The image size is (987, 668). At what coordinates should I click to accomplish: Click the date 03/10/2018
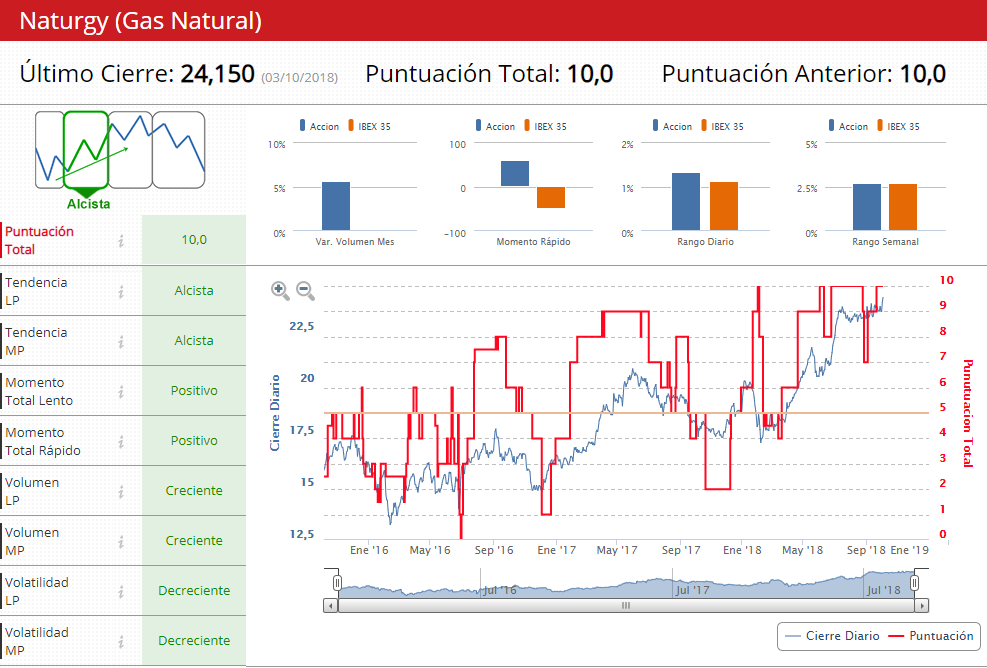tap(300, 77)
